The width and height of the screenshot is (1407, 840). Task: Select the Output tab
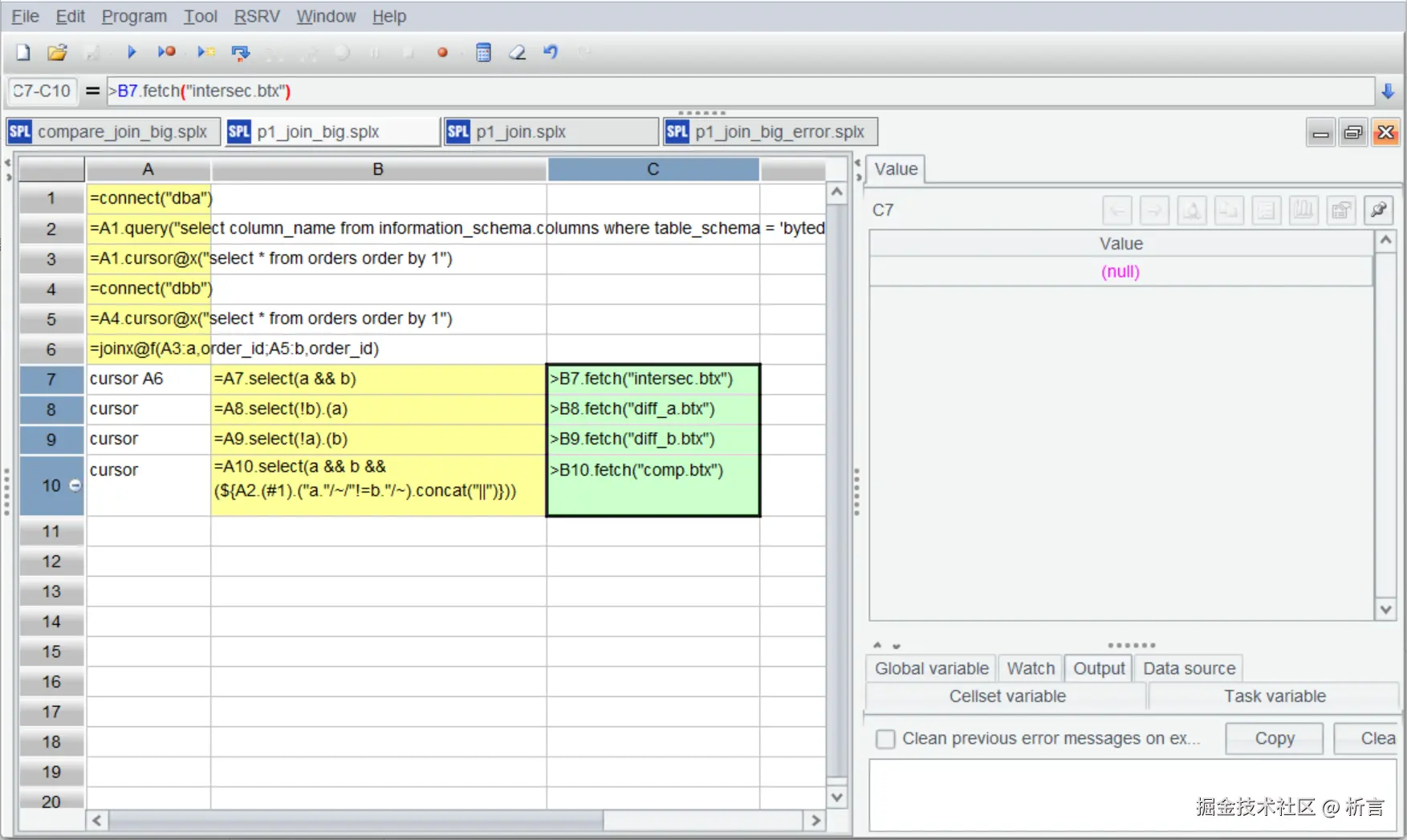click(1099, 668)
